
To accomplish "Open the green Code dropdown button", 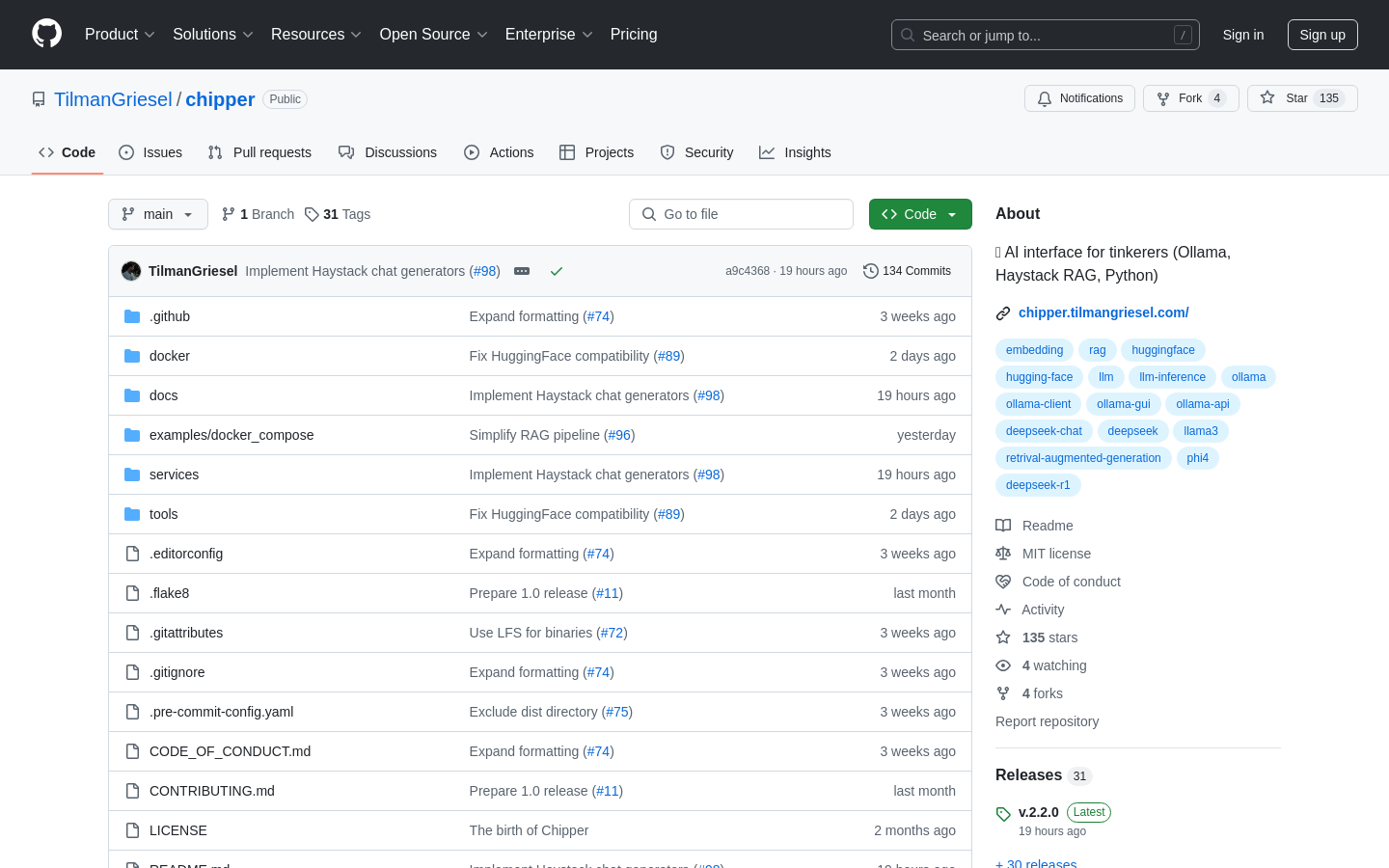I will 920,214.
